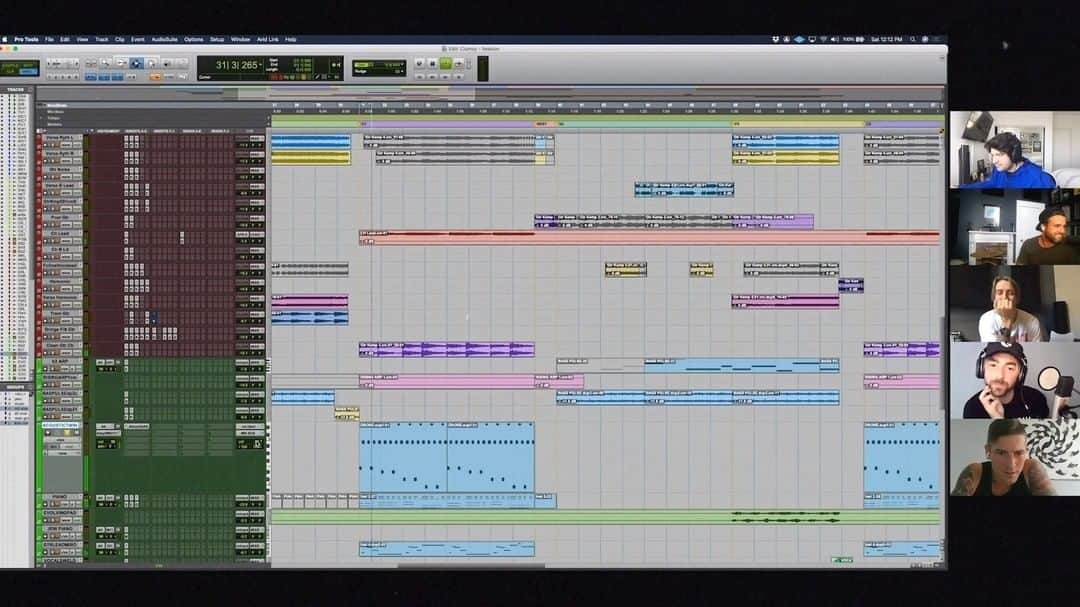Click the battery status icon

coord(860,39)
